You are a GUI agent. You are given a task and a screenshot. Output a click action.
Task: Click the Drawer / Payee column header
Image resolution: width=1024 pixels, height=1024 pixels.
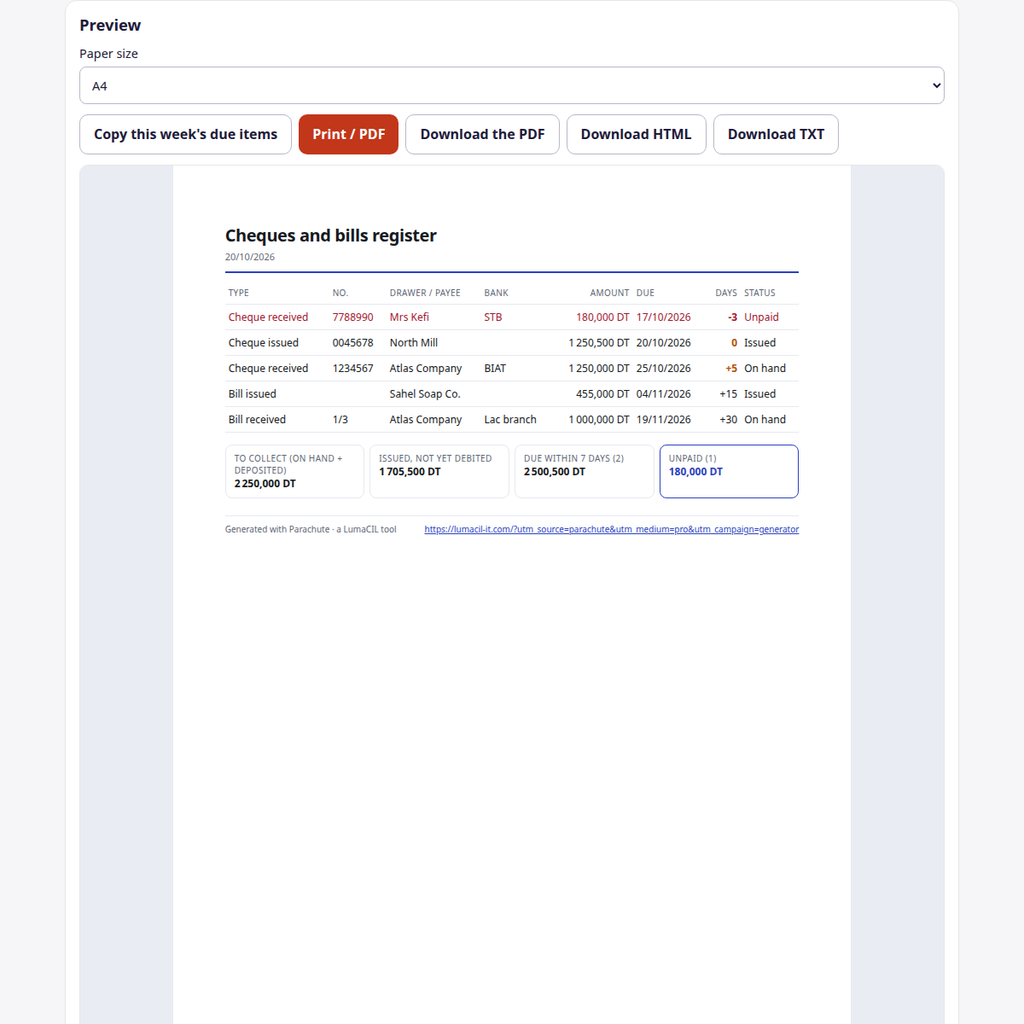click(425, 293)
